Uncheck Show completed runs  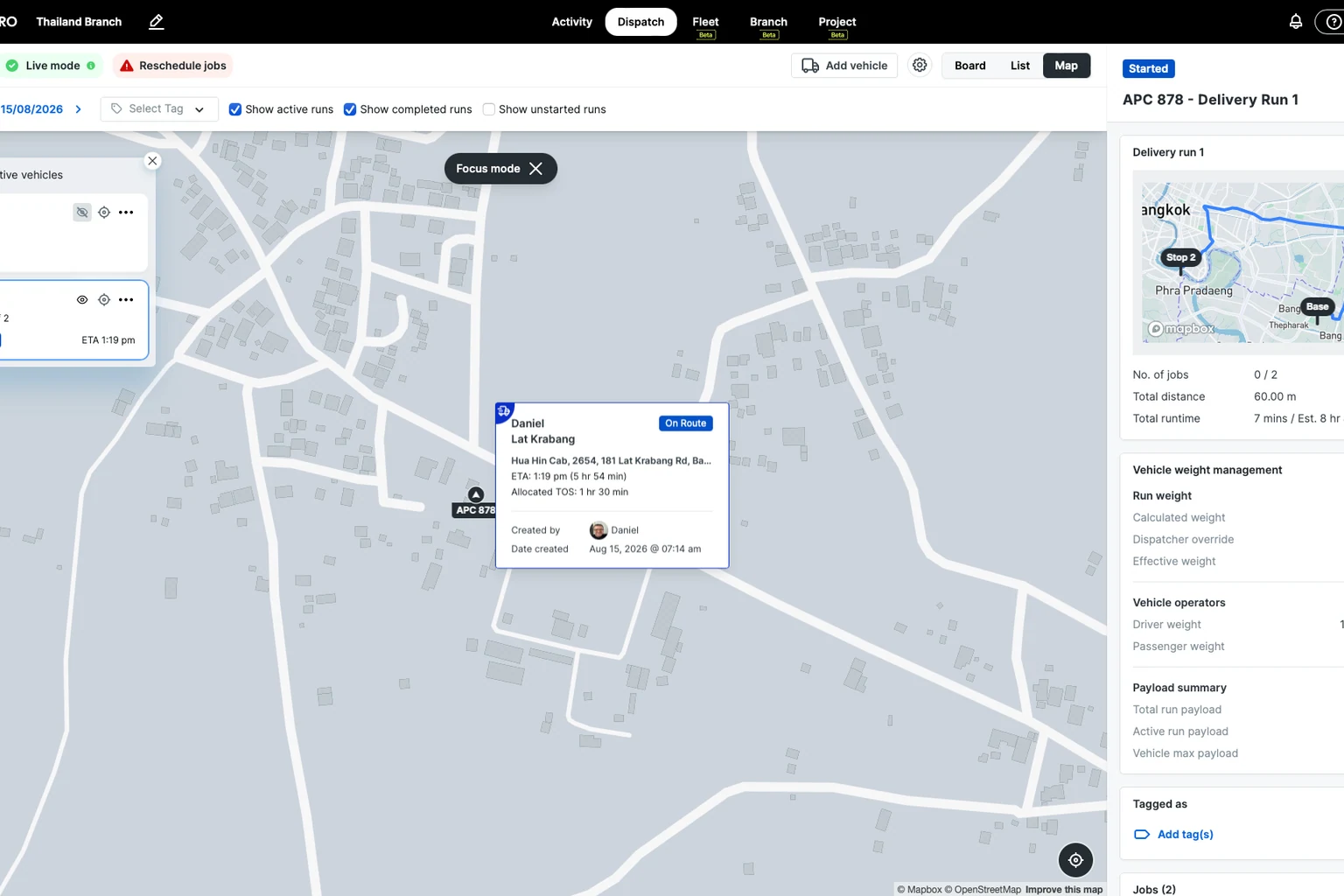point(350,109)
